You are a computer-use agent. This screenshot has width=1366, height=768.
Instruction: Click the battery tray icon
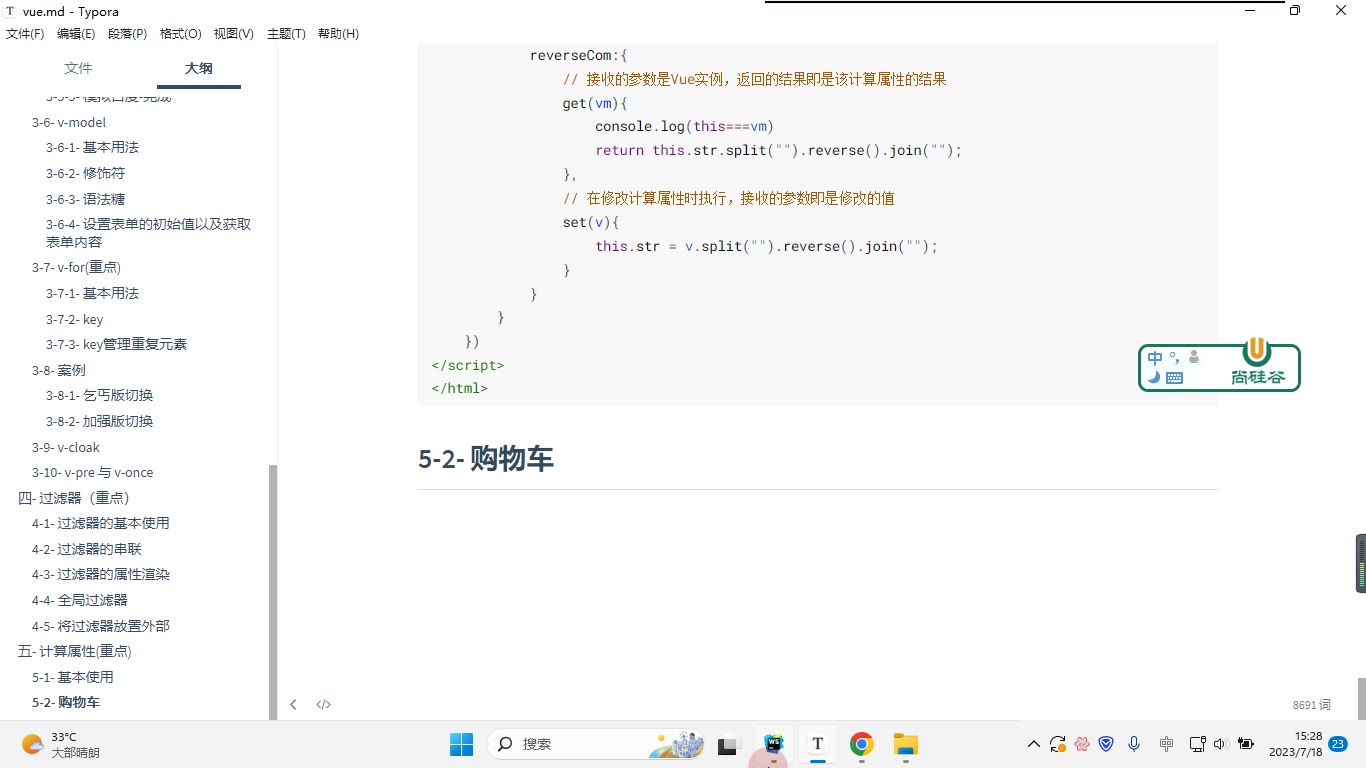tap(1246, 744)
